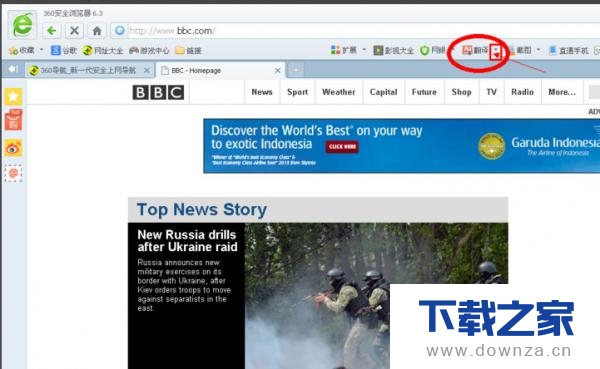The height and width of the screenshot is (369, 600).
Task: Open the BBC Future menu item
Action: (x=424, y=92)
